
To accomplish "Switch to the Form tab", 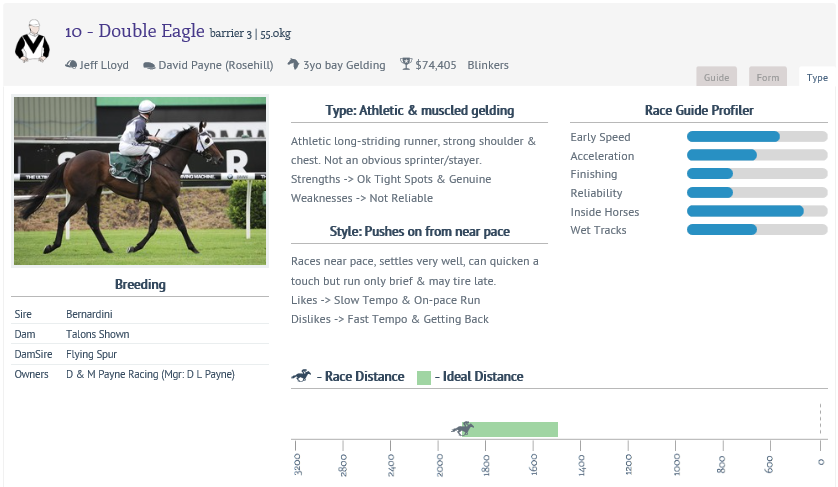I will pyautogui.click(x=767, y=77).
